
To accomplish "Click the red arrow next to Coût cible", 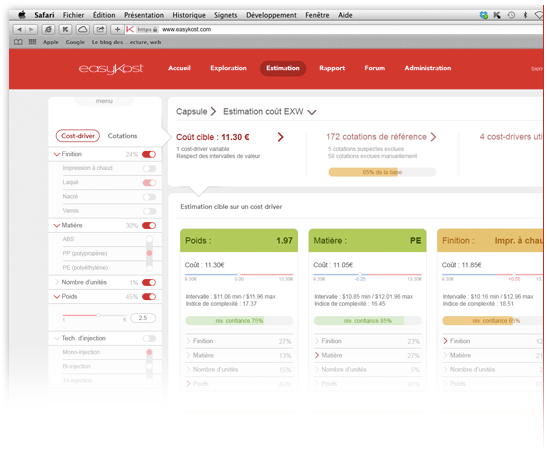I will 280,137.
